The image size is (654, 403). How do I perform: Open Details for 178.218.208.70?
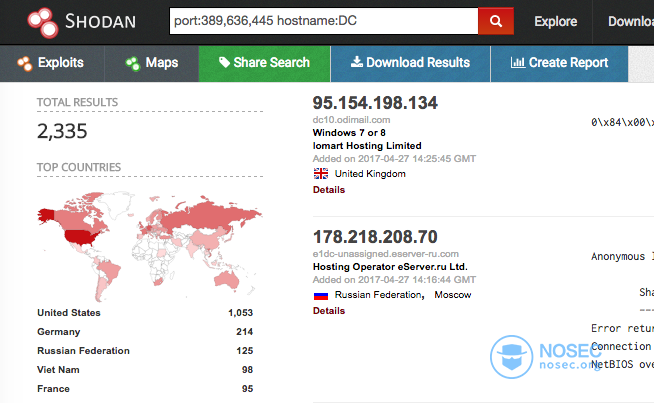click(329, 311)
